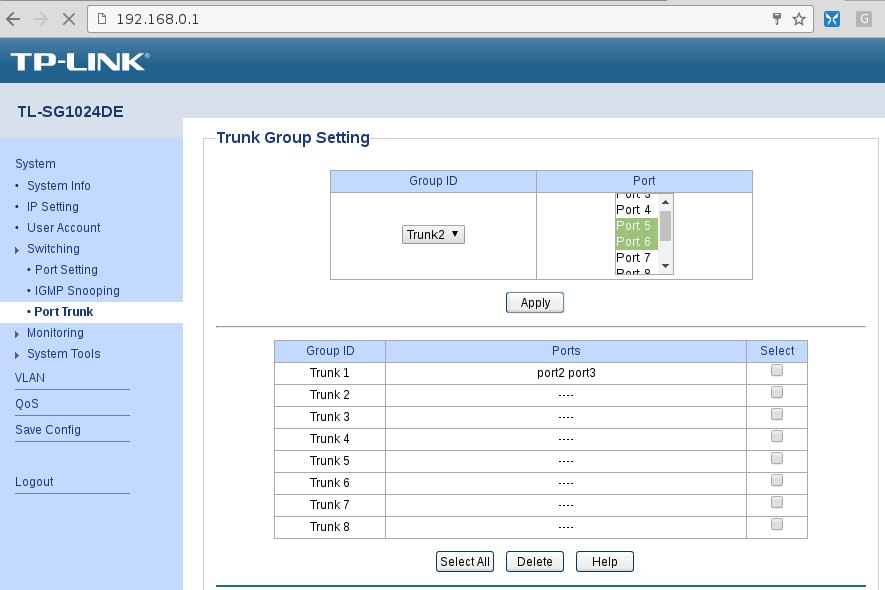Open the IGMP Snooping page
Screen dimensions: 885x590
pyautogui.click(x=76, y=291)
